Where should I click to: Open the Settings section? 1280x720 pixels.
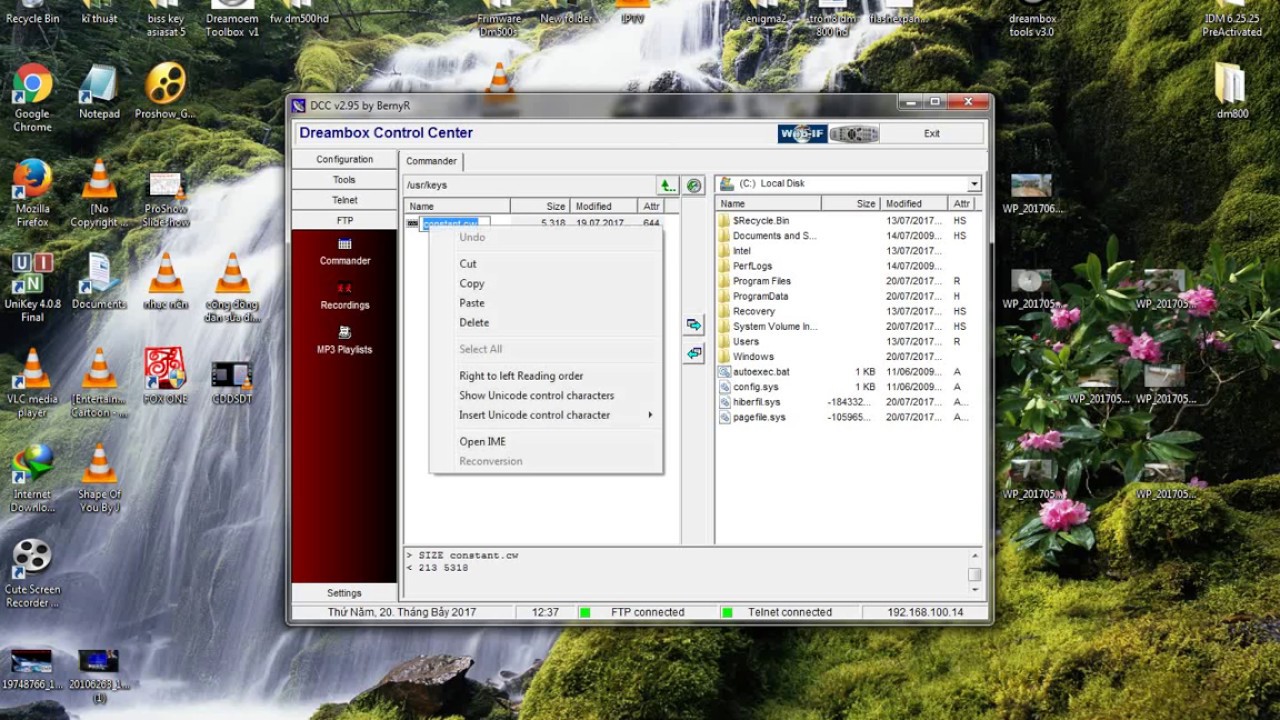pos(344,593)
